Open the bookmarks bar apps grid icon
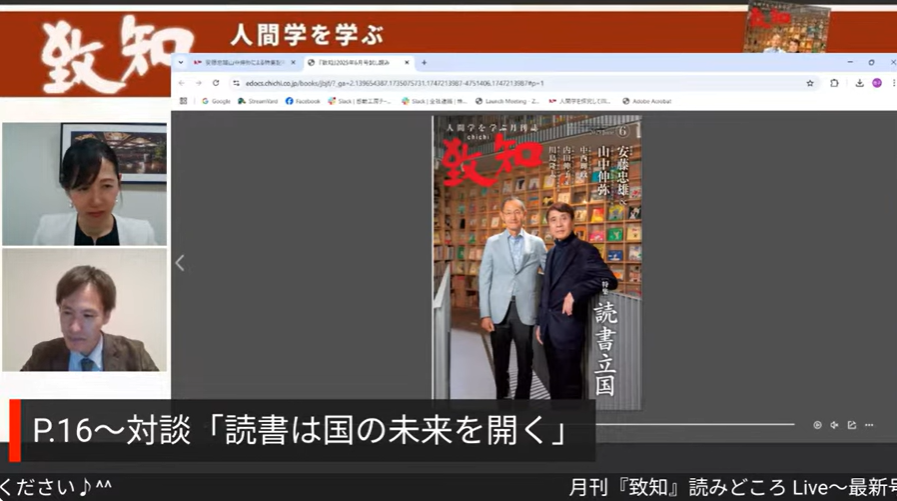This screenshot has height=501, width=897. pyautogui.click(x=183, y=101)
